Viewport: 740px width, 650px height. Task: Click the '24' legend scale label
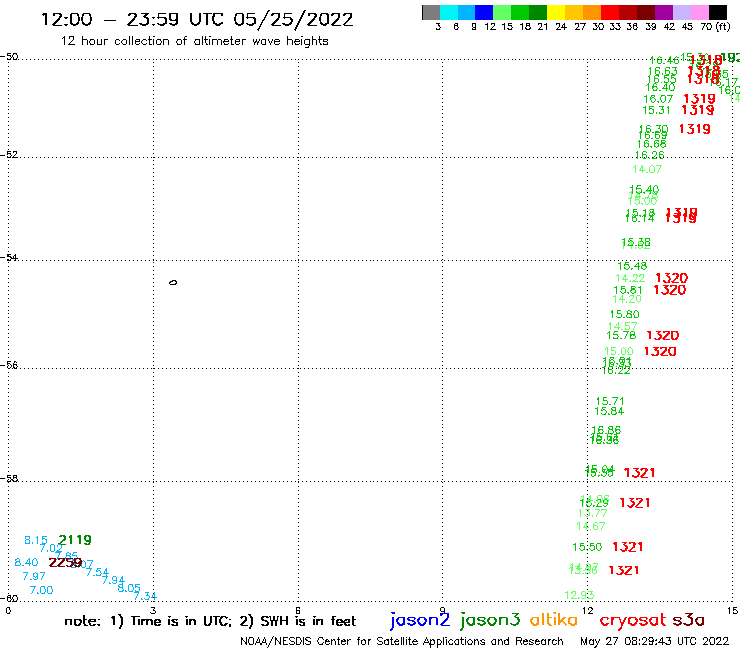(x=561, y=26)
